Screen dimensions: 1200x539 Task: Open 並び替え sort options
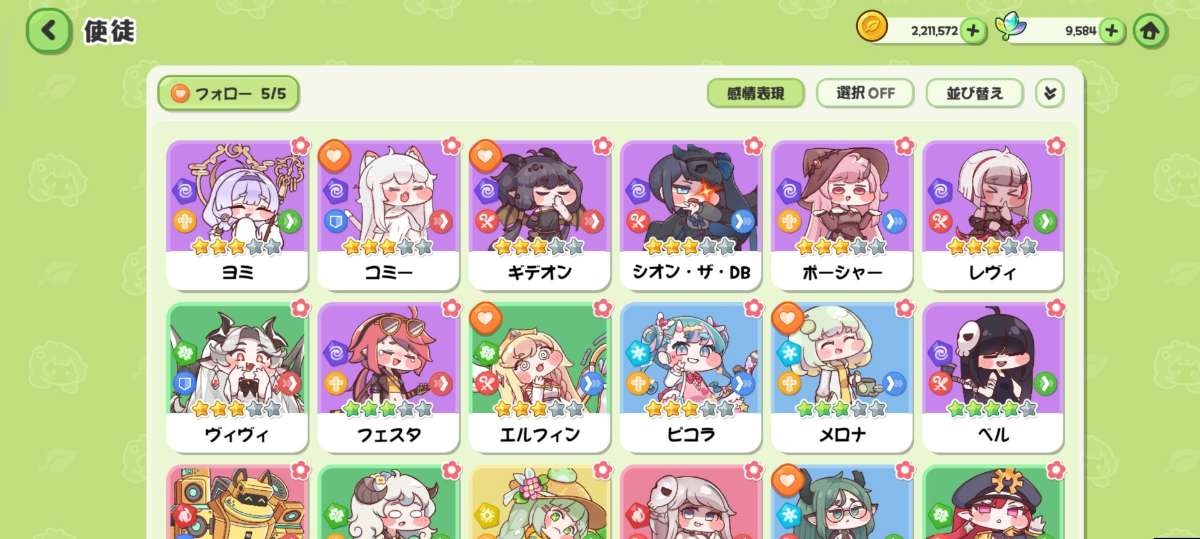point(975,93)
